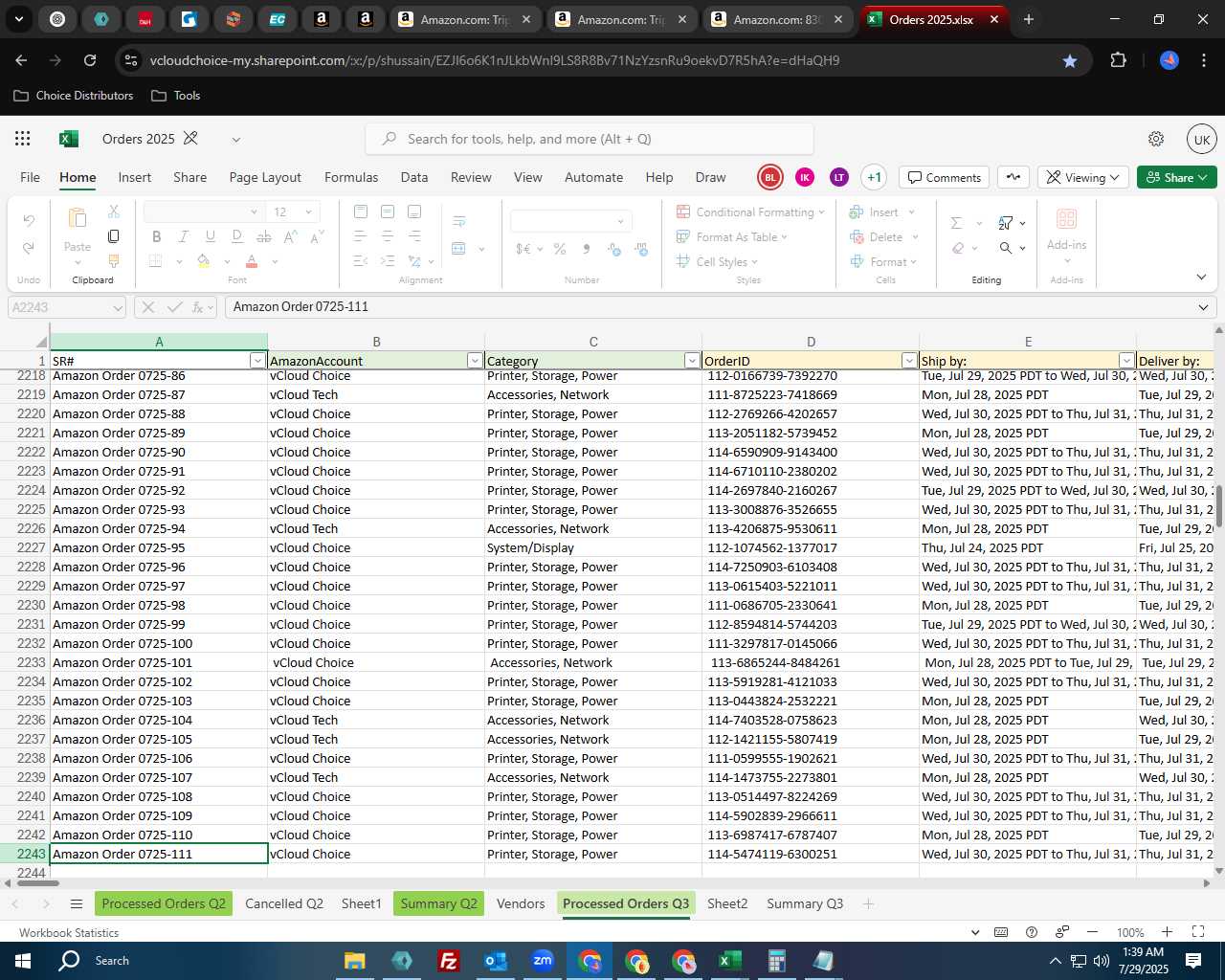Viewport: 1225px width, 980px height.
Task: Open Chrome extensions puzzle icon
Action: (x=1118, y=60)
